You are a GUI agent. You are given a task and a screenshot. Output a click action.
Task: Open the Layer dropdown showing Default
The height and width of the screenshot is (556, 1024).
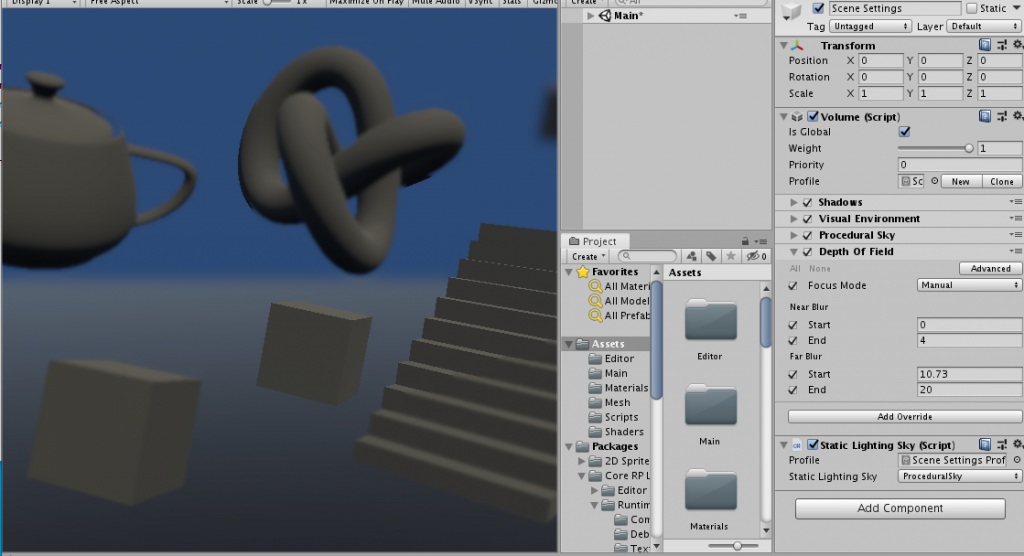pos(984,26)
